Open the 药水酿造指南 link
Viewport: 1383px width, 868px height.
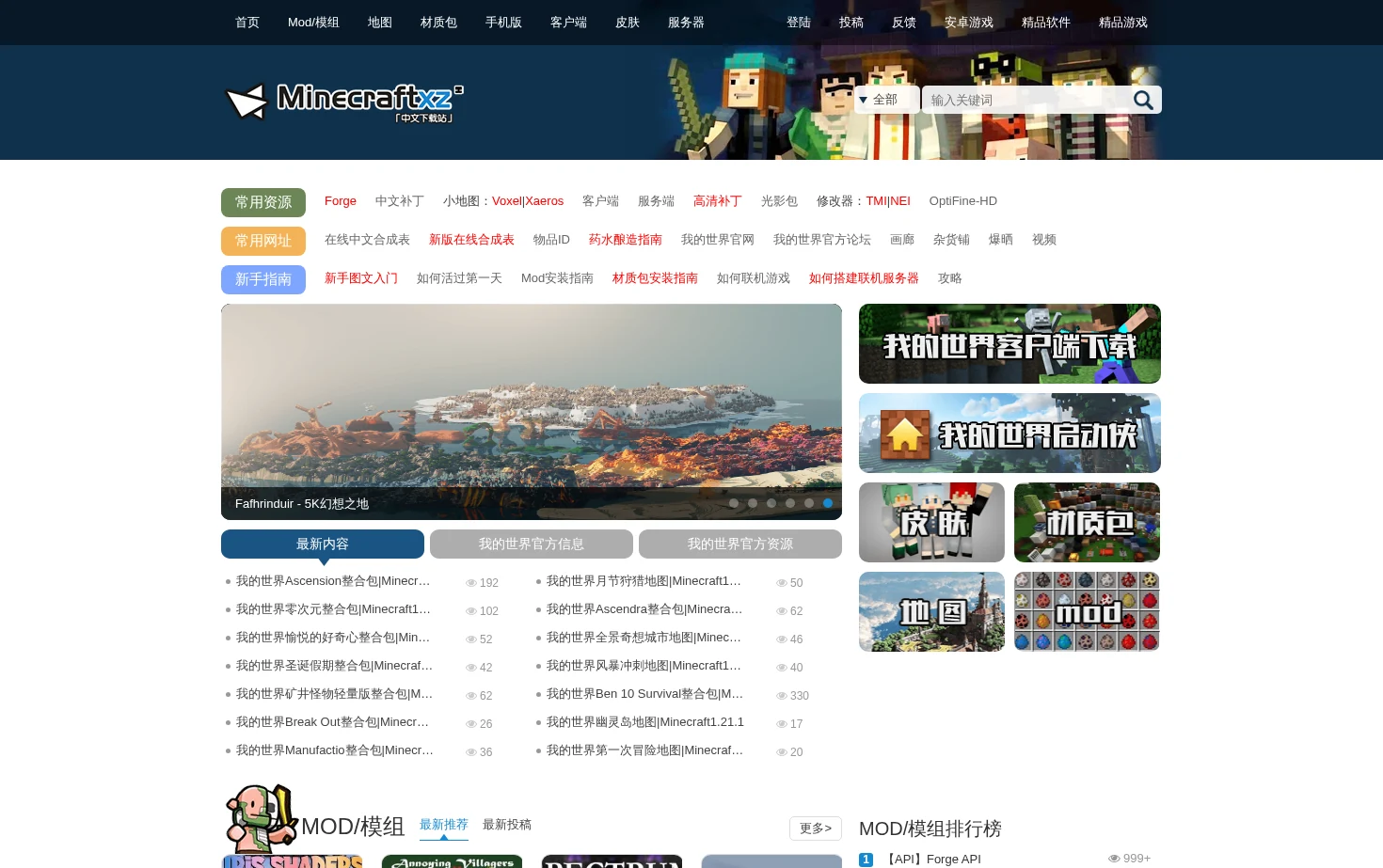pyautogui.click(x=626, y=240)
